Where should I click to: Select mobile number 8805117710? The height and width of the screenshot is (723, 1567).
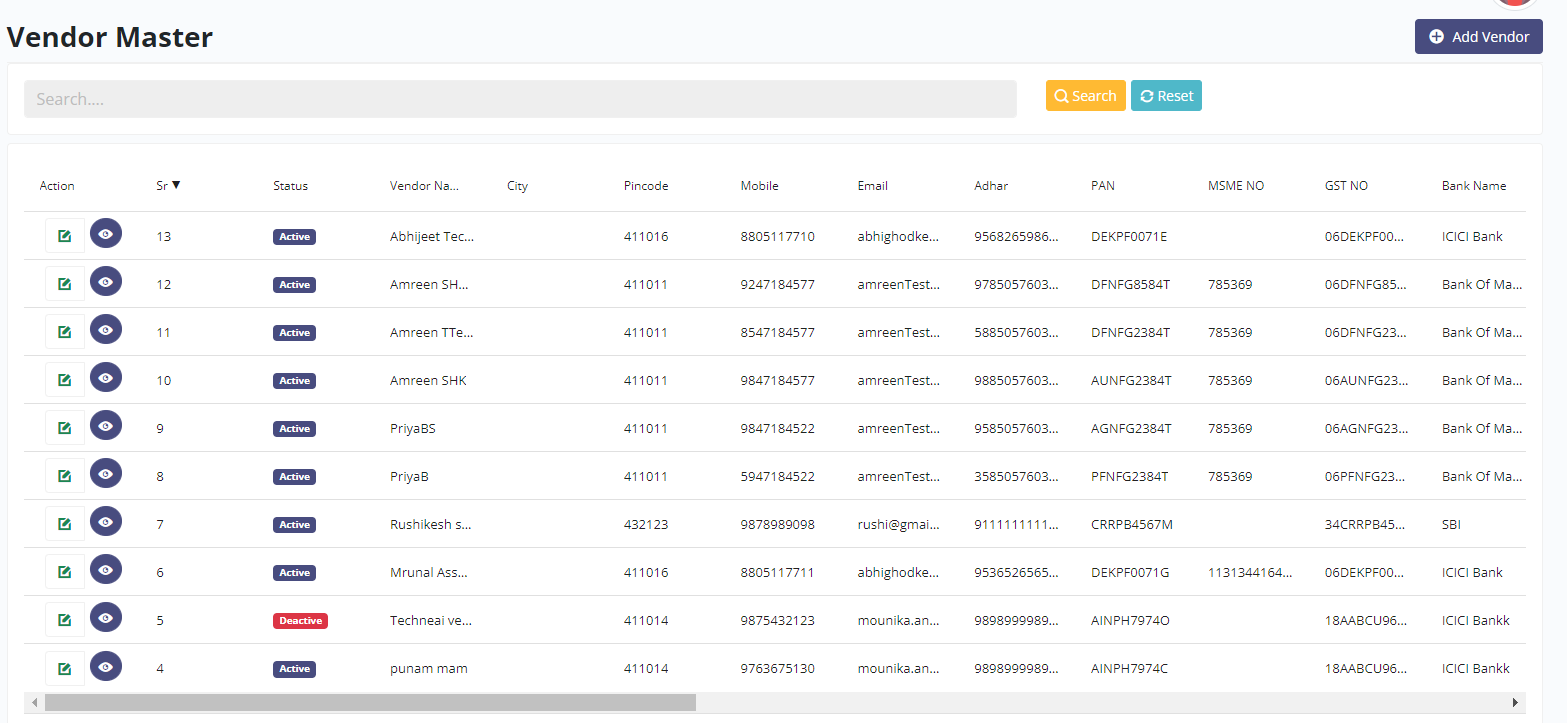(777, 237)
